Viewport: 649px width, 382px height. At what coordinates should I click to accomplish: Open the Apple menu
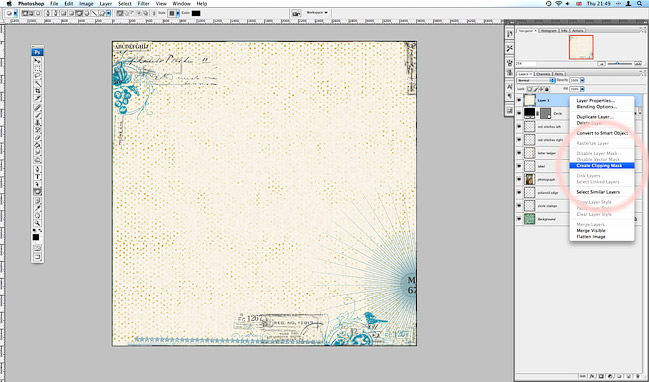click(9, 3)
